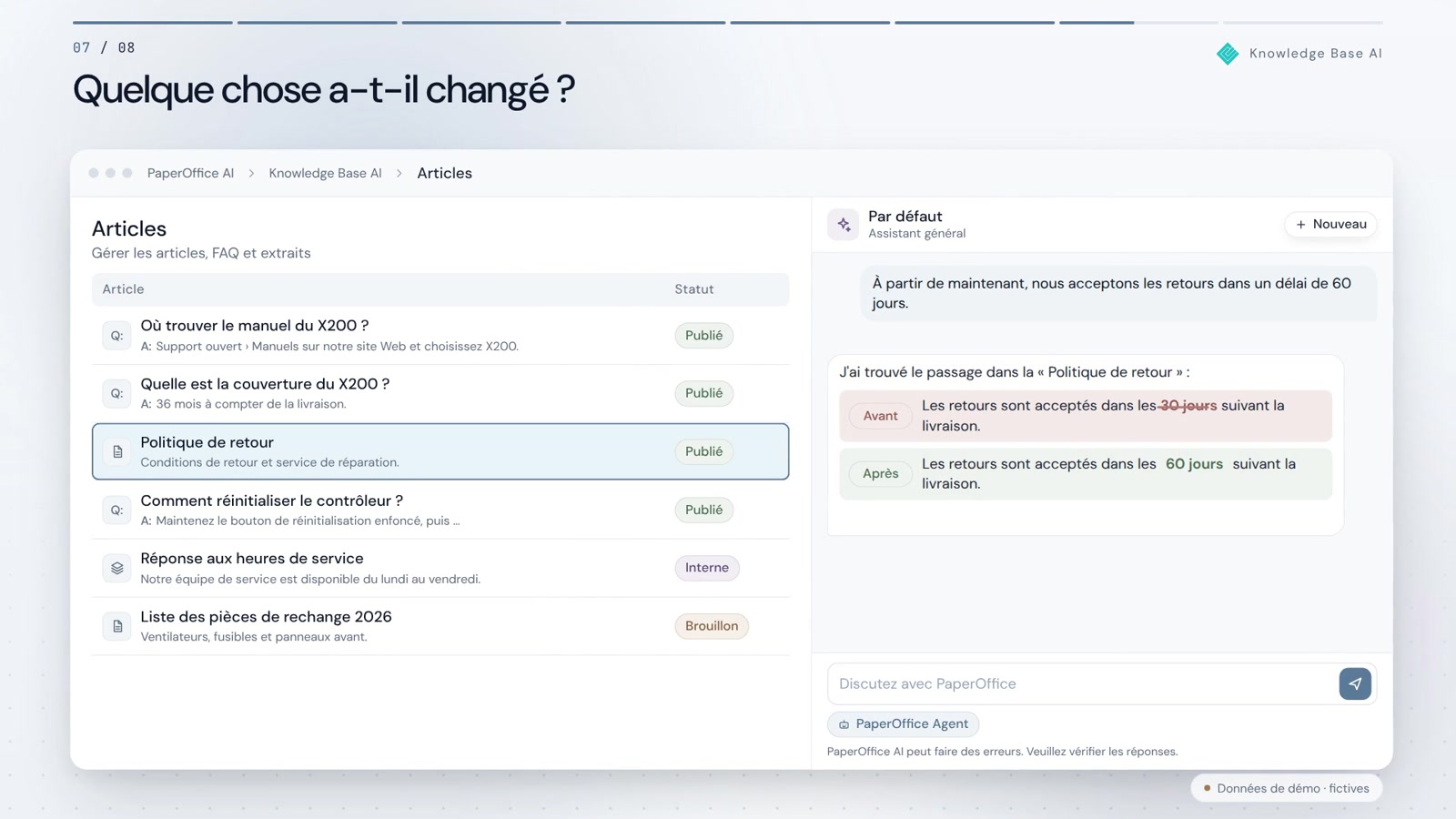Click the Q: icon for X200 couverture article
The height and width of the screenshot is (819, 1456).
click(x=116, y=393)
